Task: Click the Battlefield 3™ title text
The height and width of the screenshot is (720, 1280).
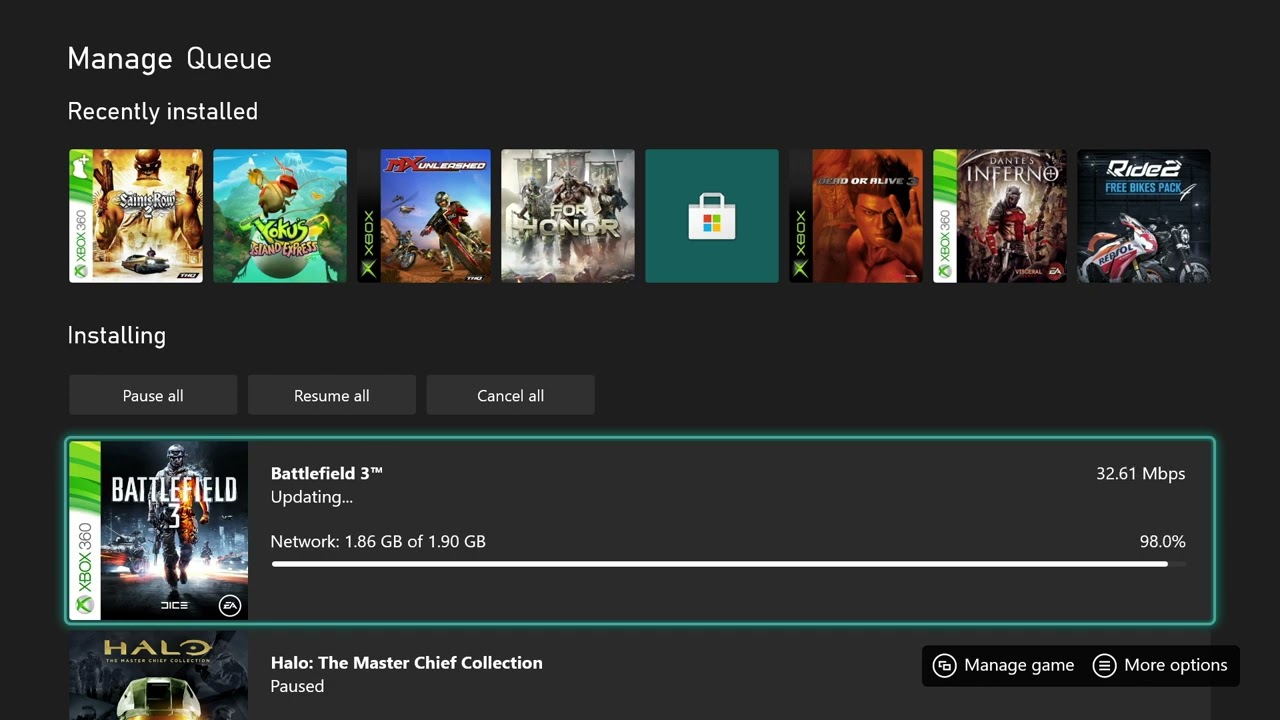Action: click(327, 473)
